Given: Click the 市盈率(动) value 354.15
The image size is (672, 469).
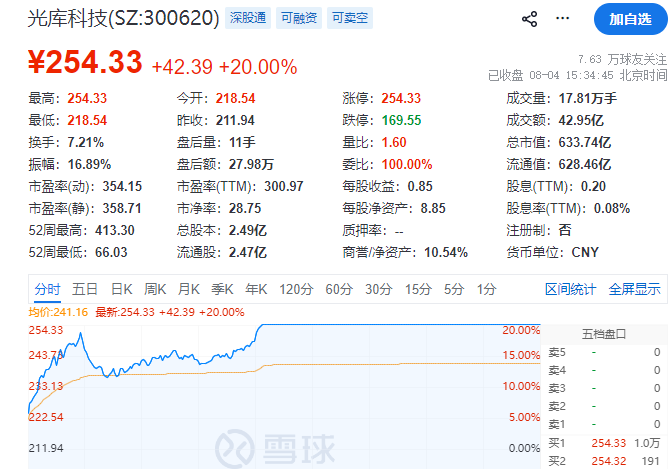Looking at the screenshot, I should pos(122,186).
